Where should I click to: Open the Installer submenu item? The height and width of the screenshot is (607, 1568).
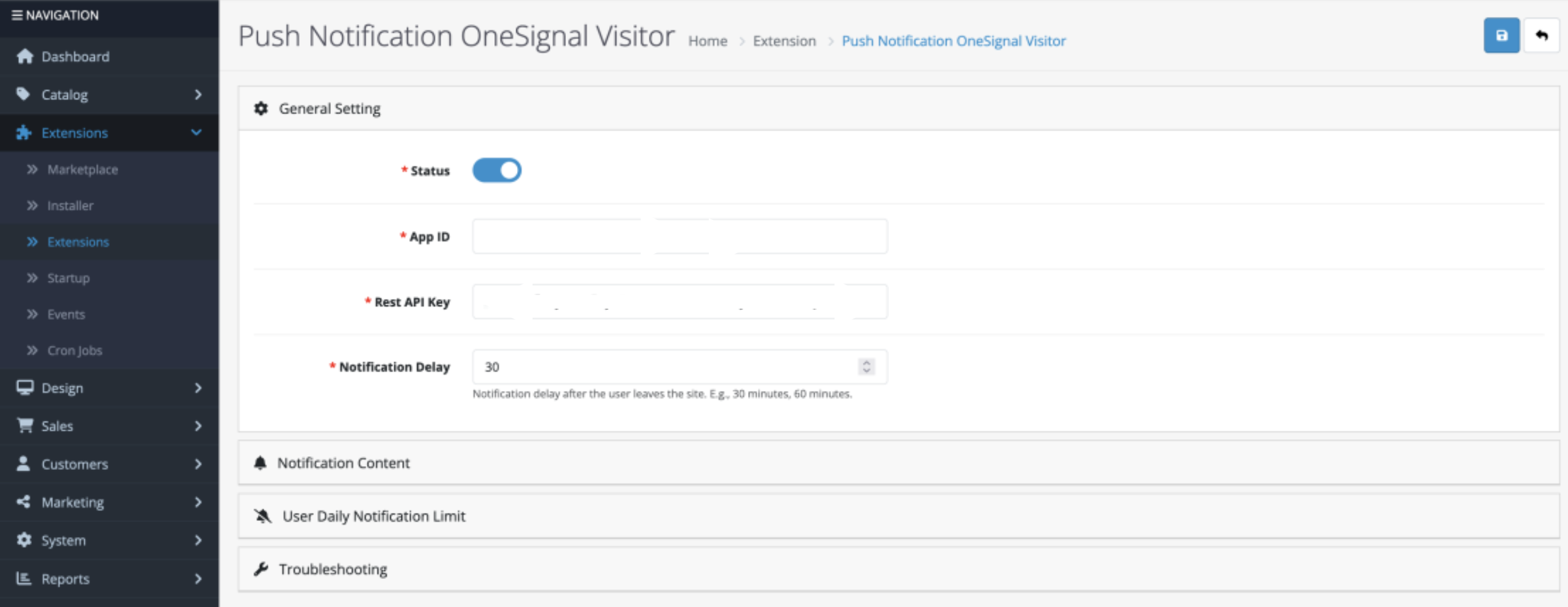coord(70,206)
